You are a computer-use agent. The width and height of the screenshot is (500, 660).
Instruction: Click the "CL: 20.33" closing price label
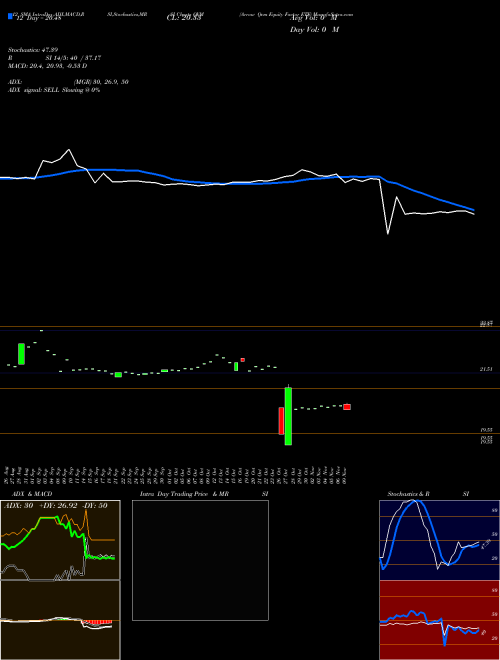(184, 18)
